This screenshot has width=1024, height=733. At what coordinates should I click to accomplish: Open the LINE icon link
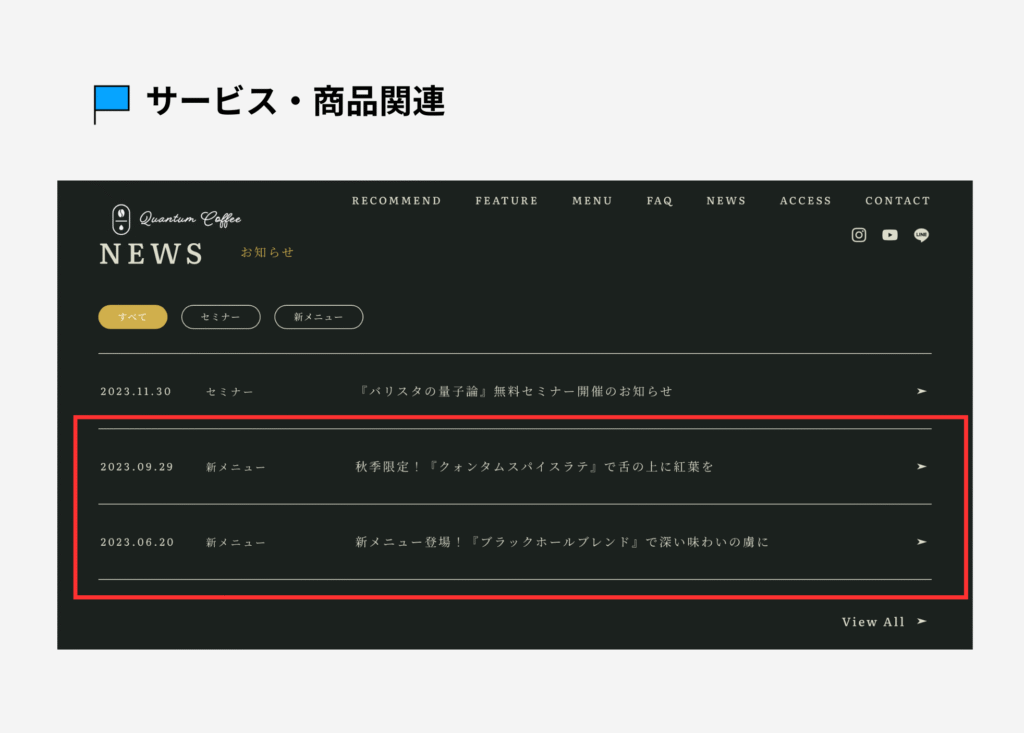coord(921,235)
